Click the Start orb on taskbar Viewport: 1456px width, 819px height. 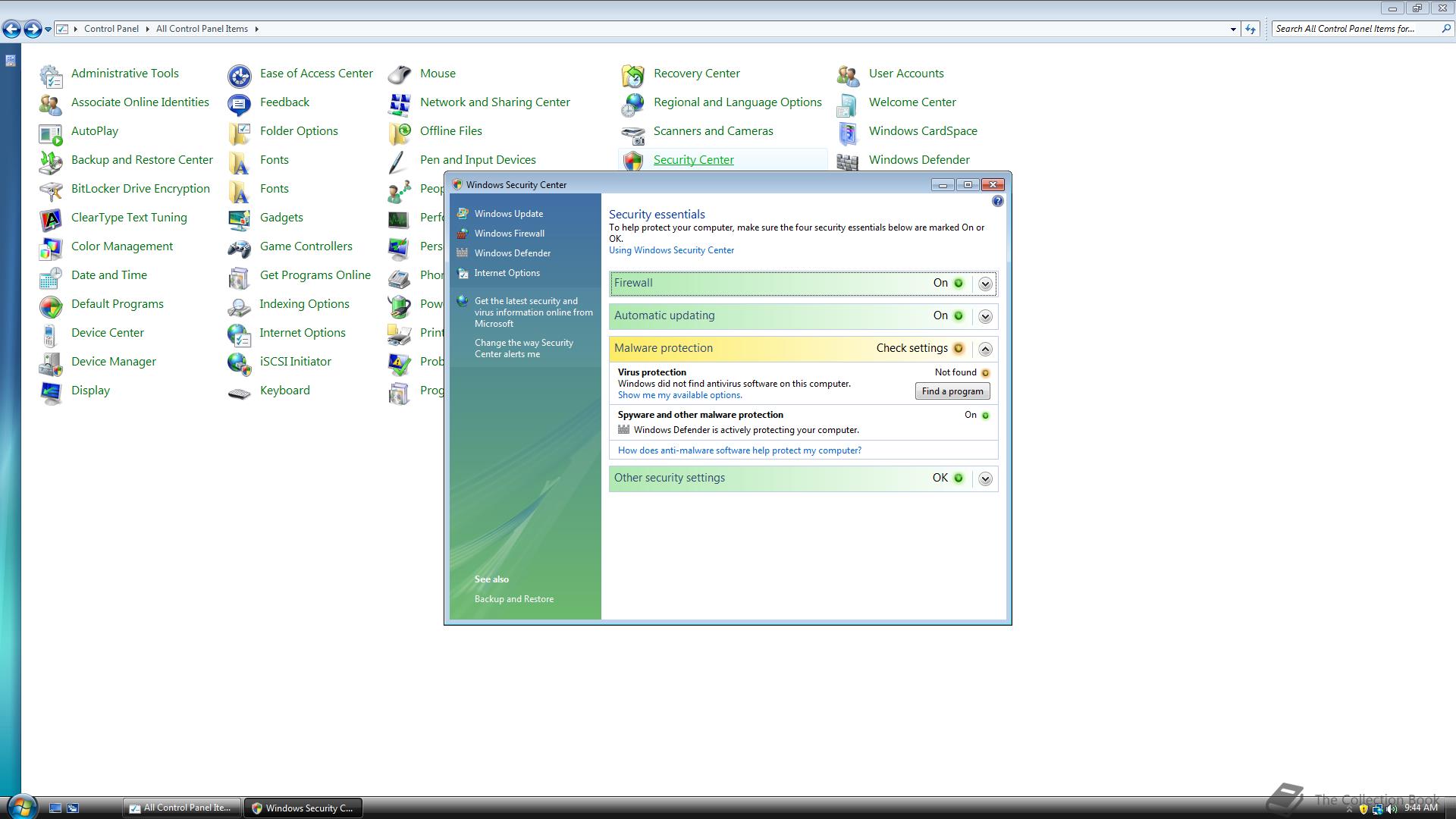click(21, 806)
